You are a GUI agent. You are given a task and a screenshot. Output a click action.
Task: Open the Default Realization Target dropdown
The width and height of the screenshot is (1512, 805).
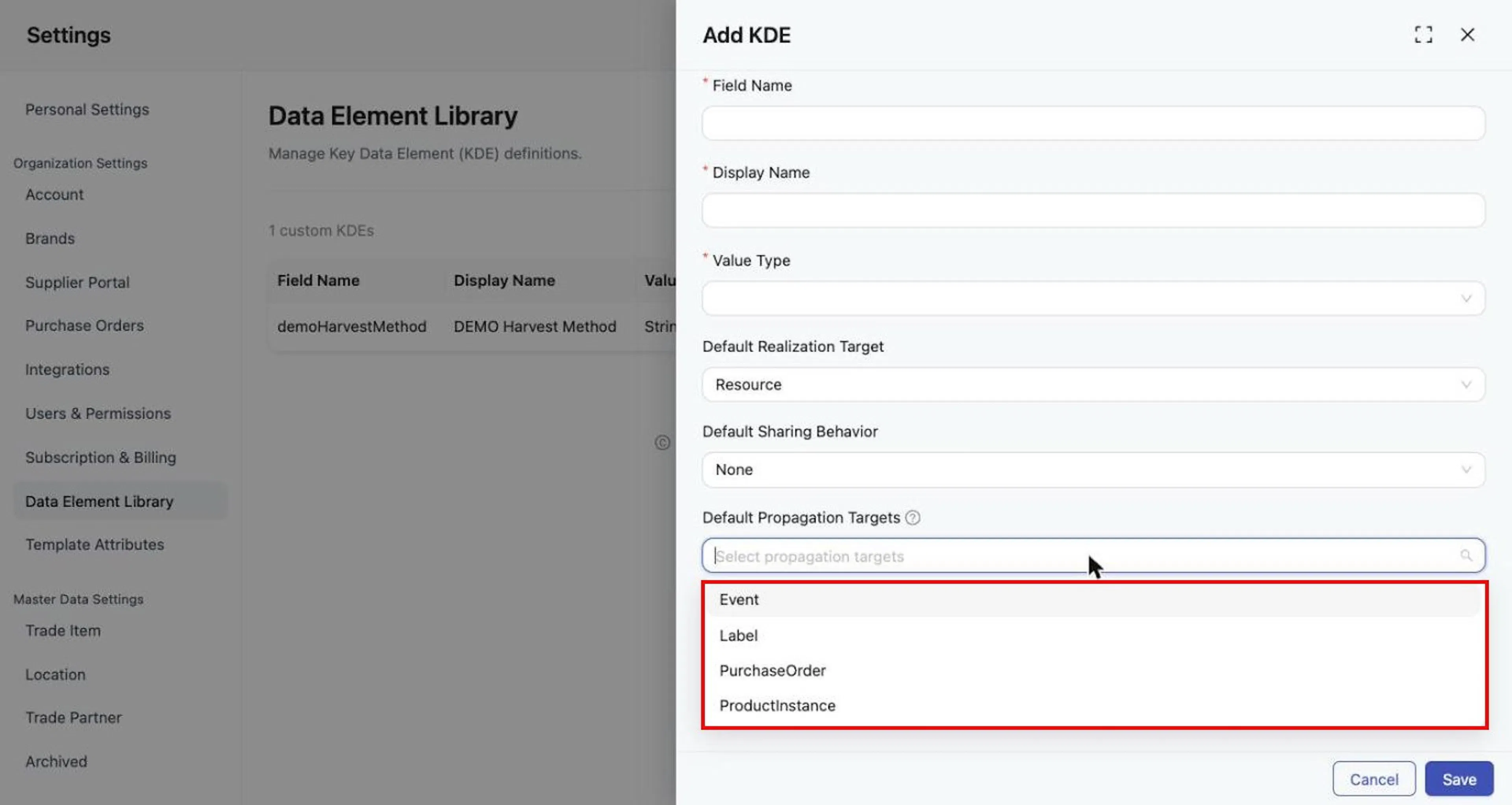[1093, 385]
